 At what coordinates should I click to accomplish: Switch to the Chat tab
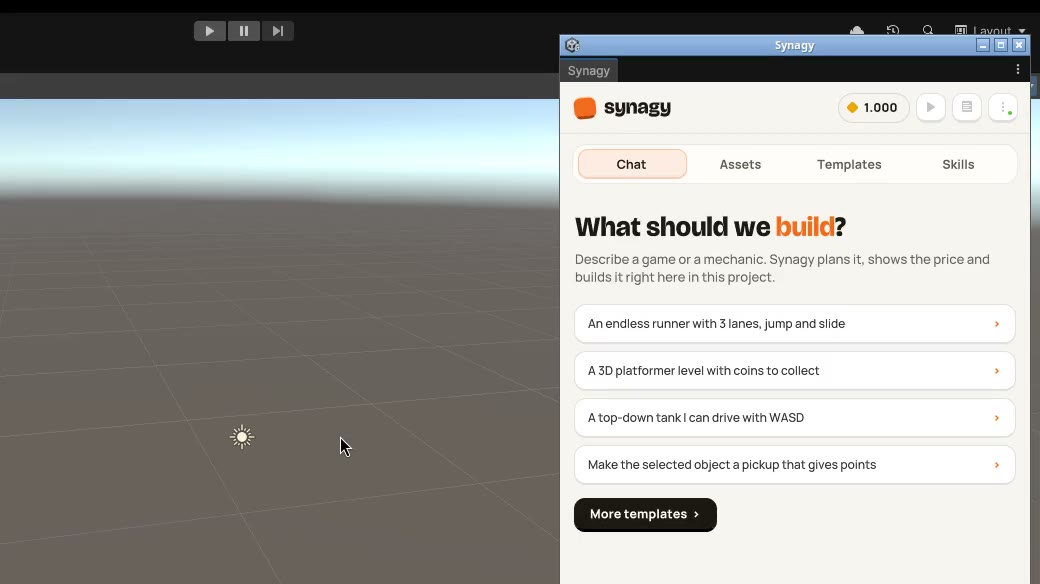[x=632, y=164]
